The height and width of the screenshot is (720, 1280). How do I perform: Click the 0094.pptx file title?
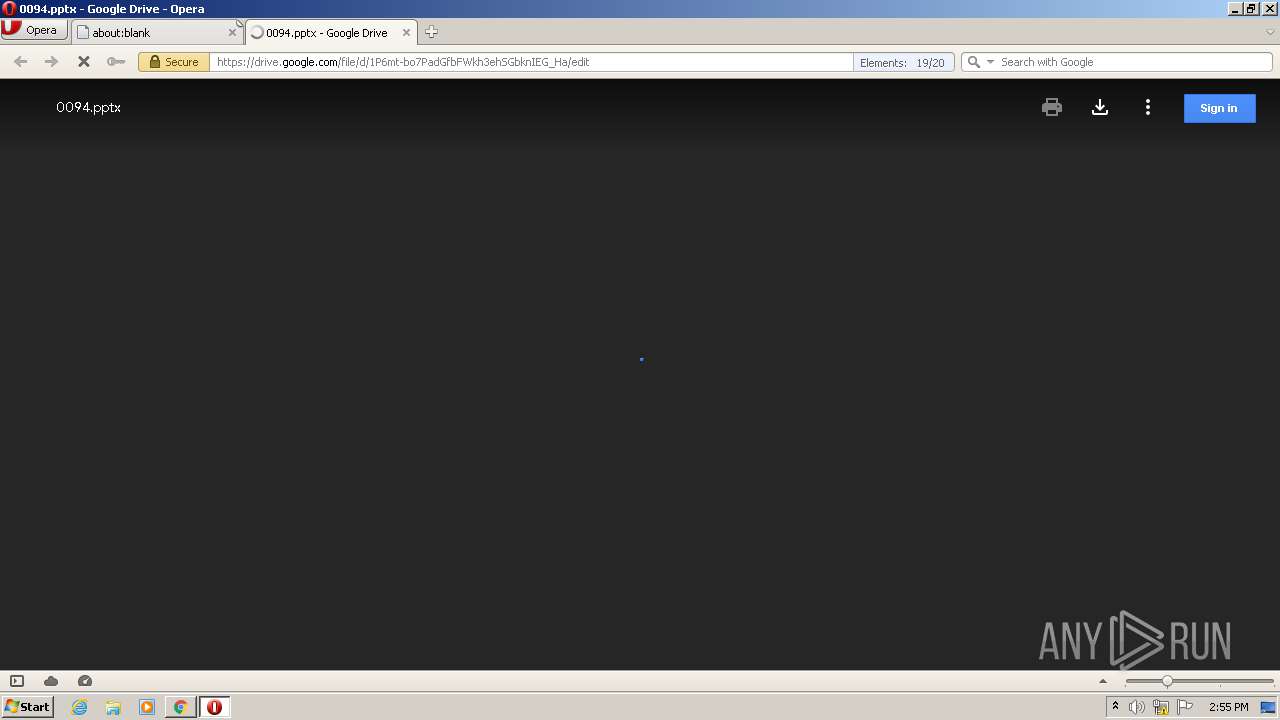(x=88, y=107)
